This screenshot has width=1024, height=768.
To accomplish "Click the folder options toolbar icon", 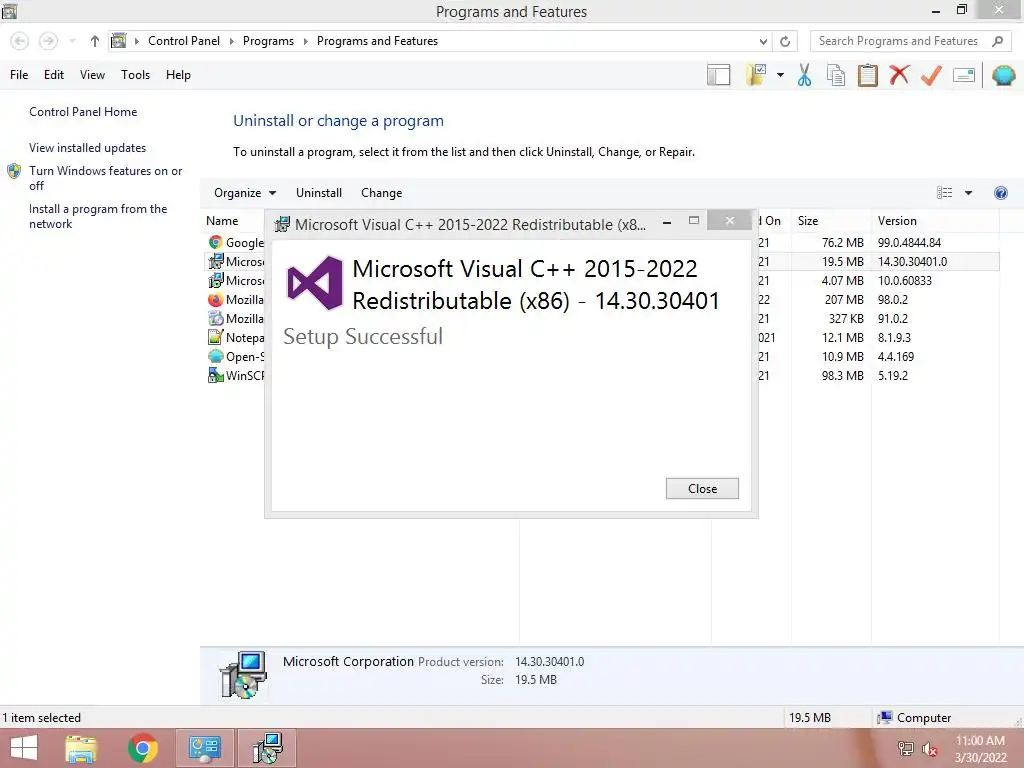I will point(756,75).
